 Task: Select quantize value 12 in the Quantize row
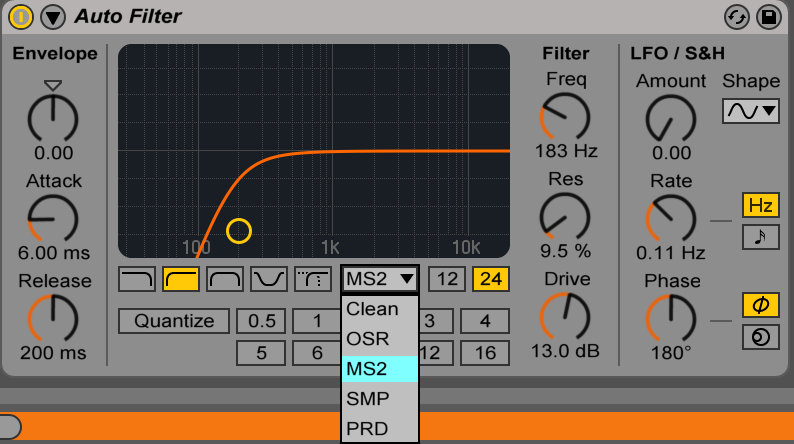435,353
